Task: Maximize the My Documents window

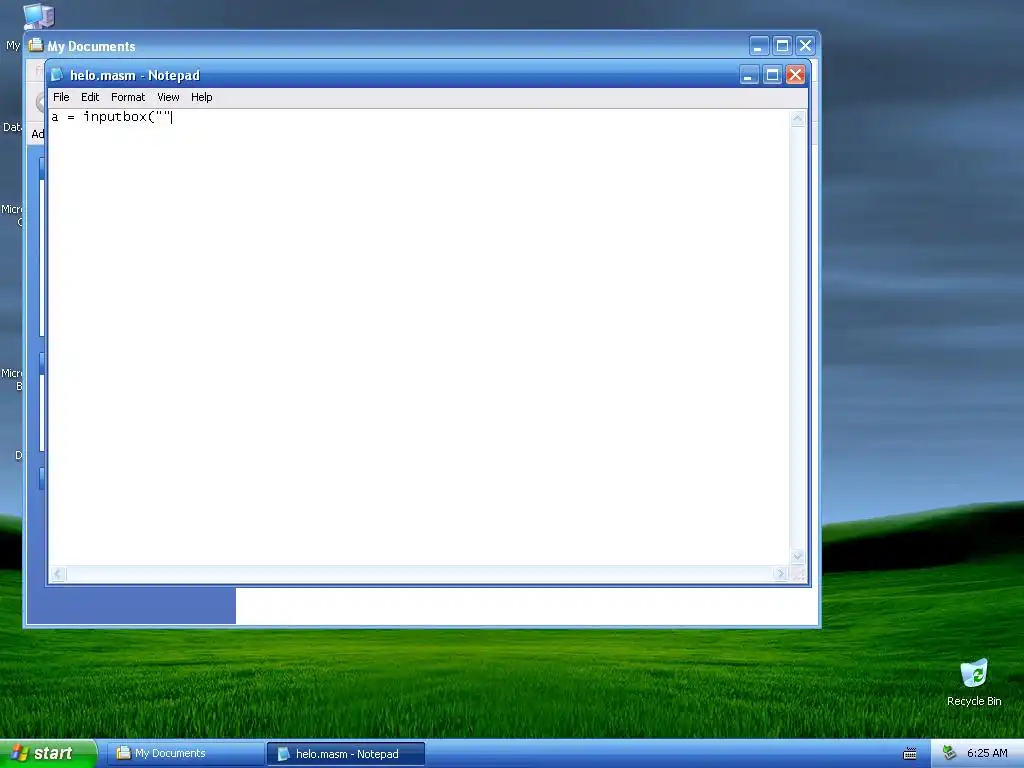Action: pyautogui.click(x=782, y=46)
